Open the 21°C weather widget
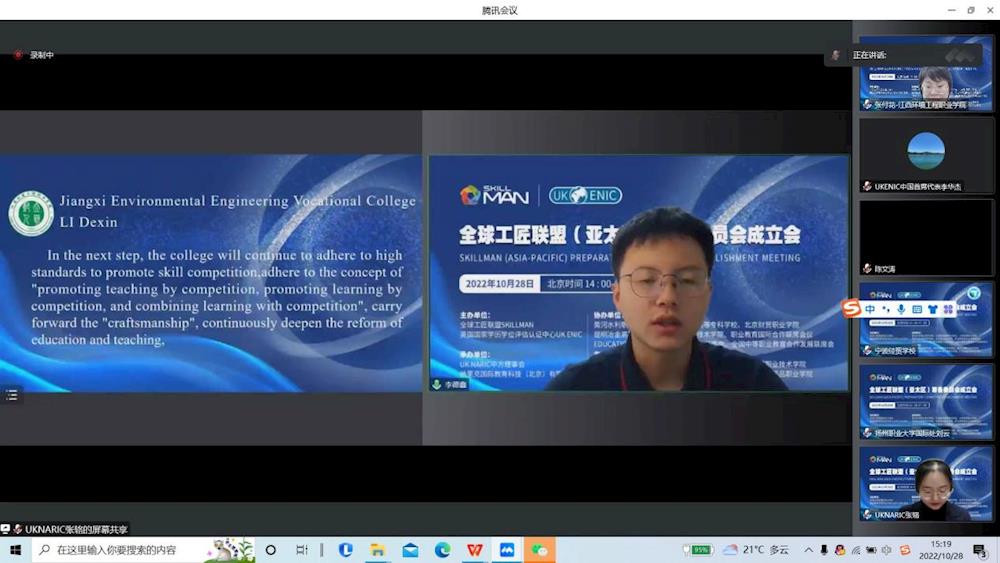Screen dimensions: 1000x563 pyautogui.click(x=756, y=550)
